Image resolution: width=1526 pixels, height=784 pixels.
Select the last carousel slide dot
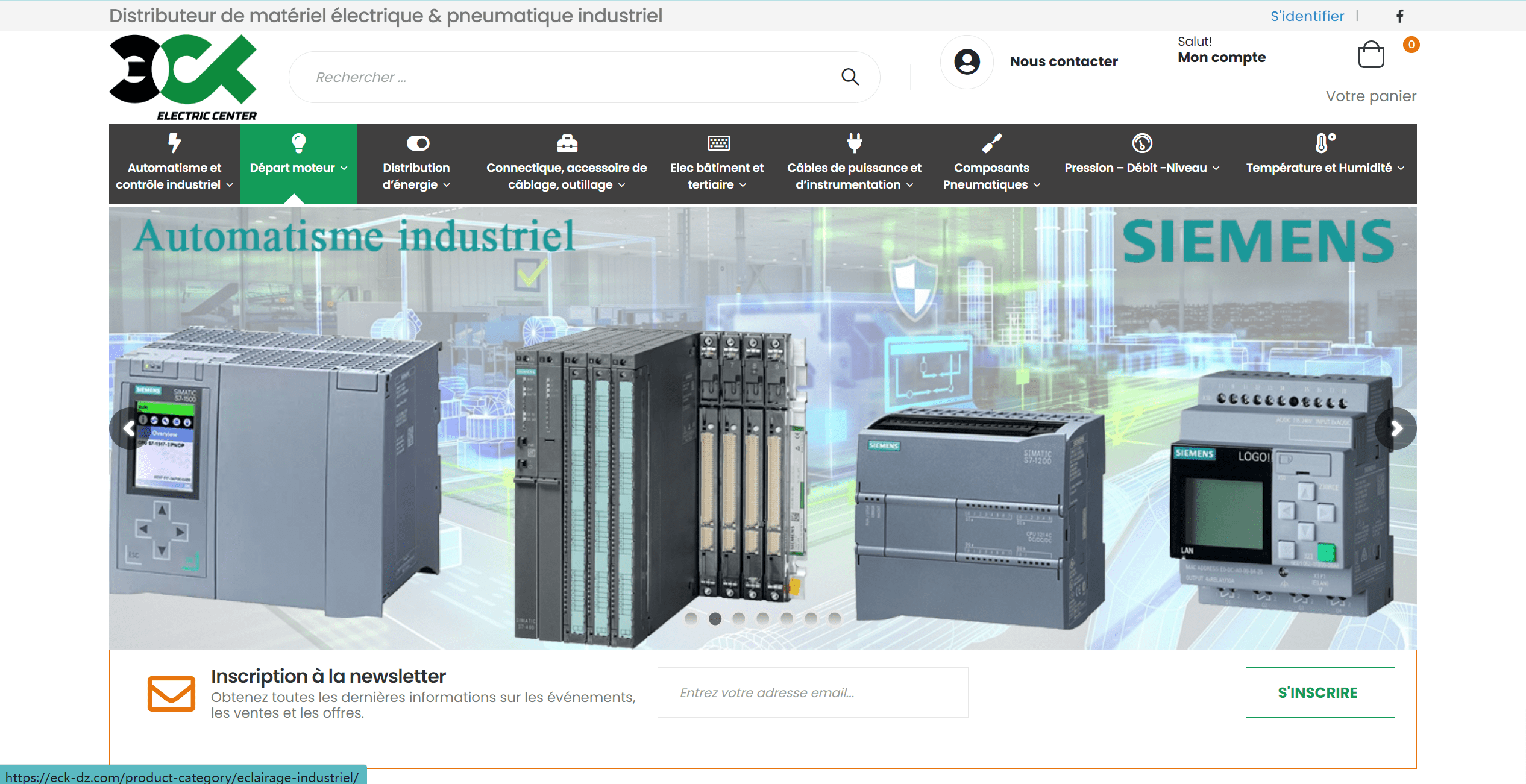point(834,618)
